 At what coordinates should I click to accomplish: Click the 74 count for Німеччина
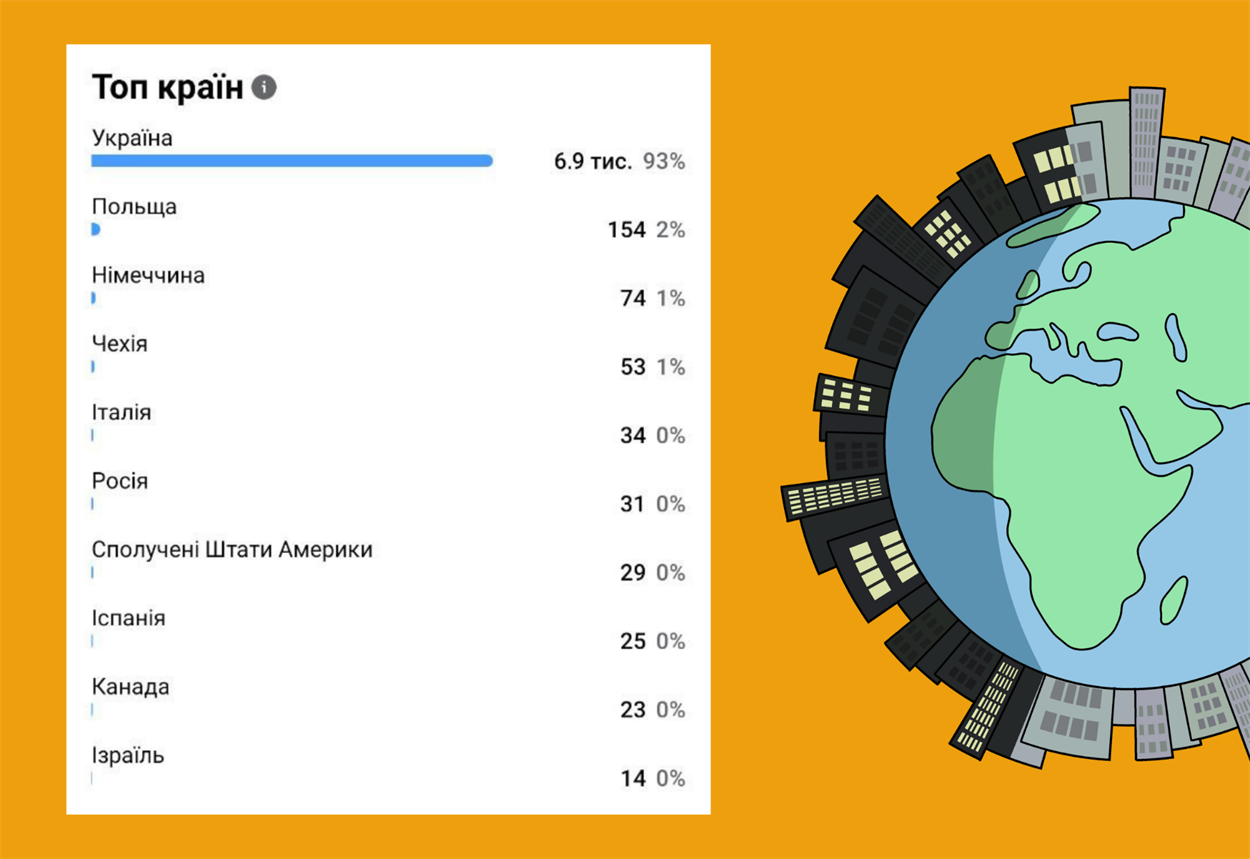point(633,298)
